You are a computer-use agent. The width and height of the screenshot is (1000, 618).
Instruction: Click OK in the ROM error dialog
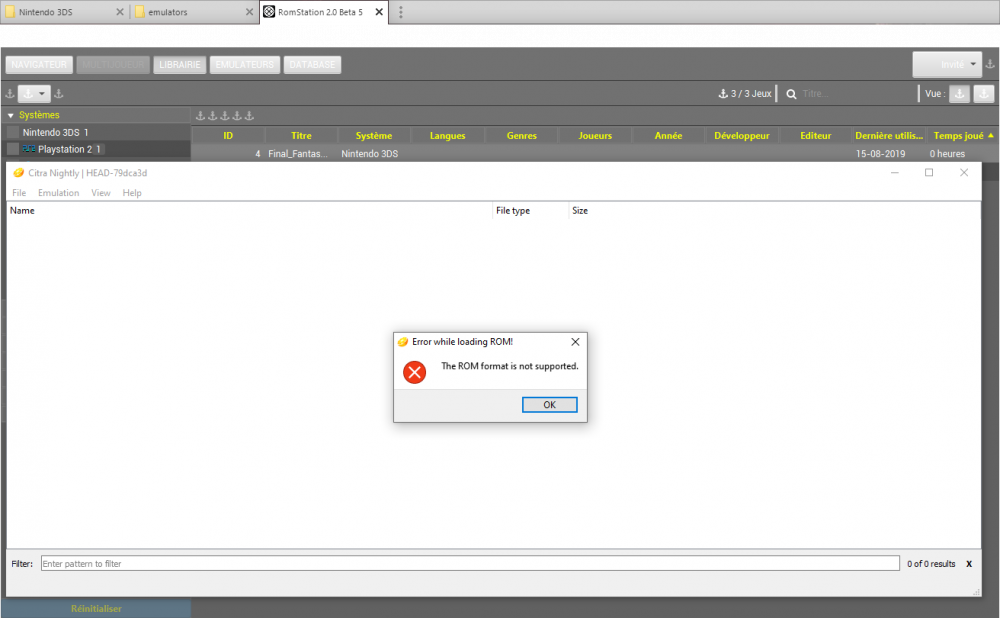coord(549,405)
